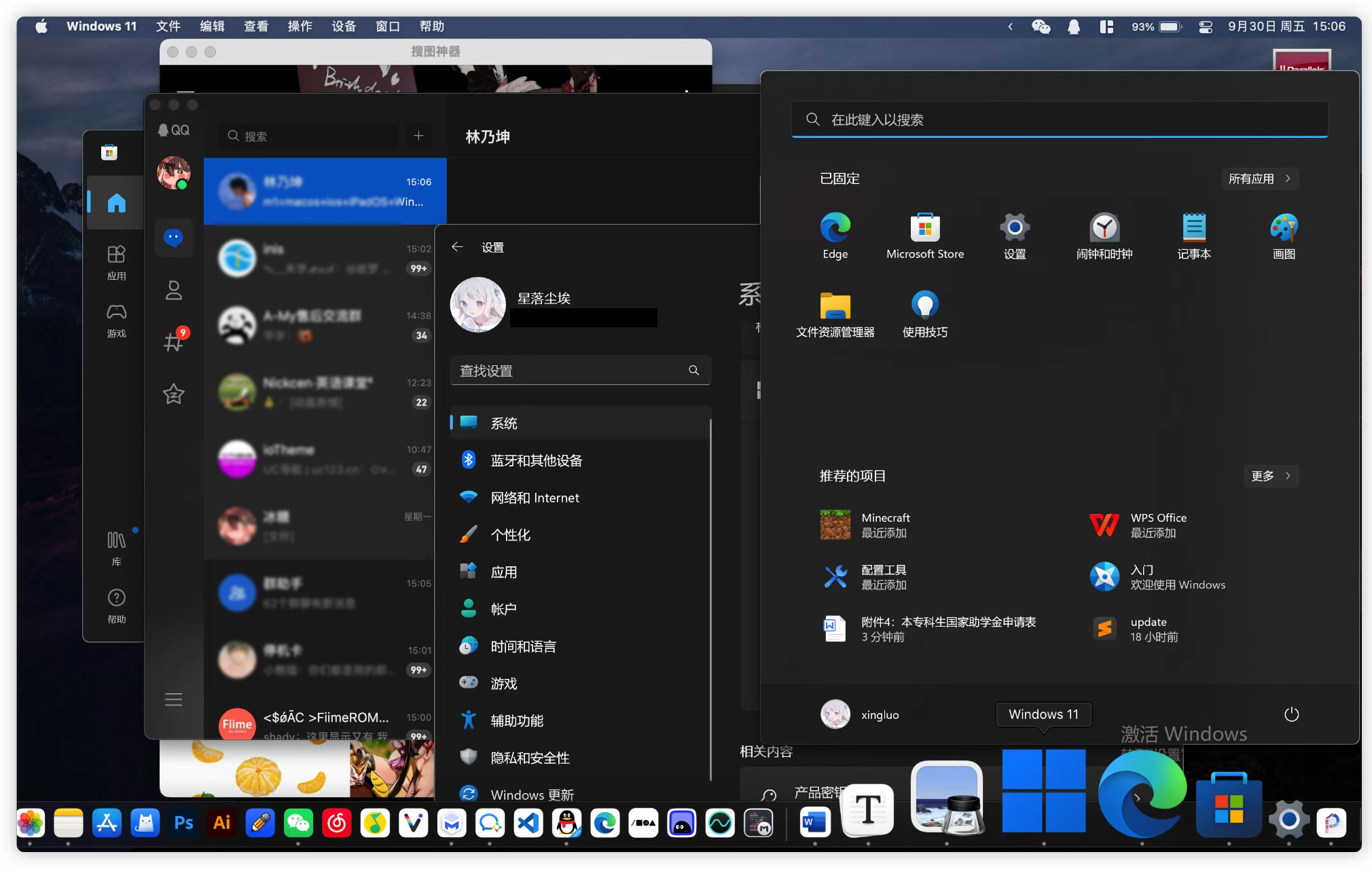Viewport: 1372px width, 869px height.
Task: Open QQ contacts icon in sidebar
Action: [174, 291]
